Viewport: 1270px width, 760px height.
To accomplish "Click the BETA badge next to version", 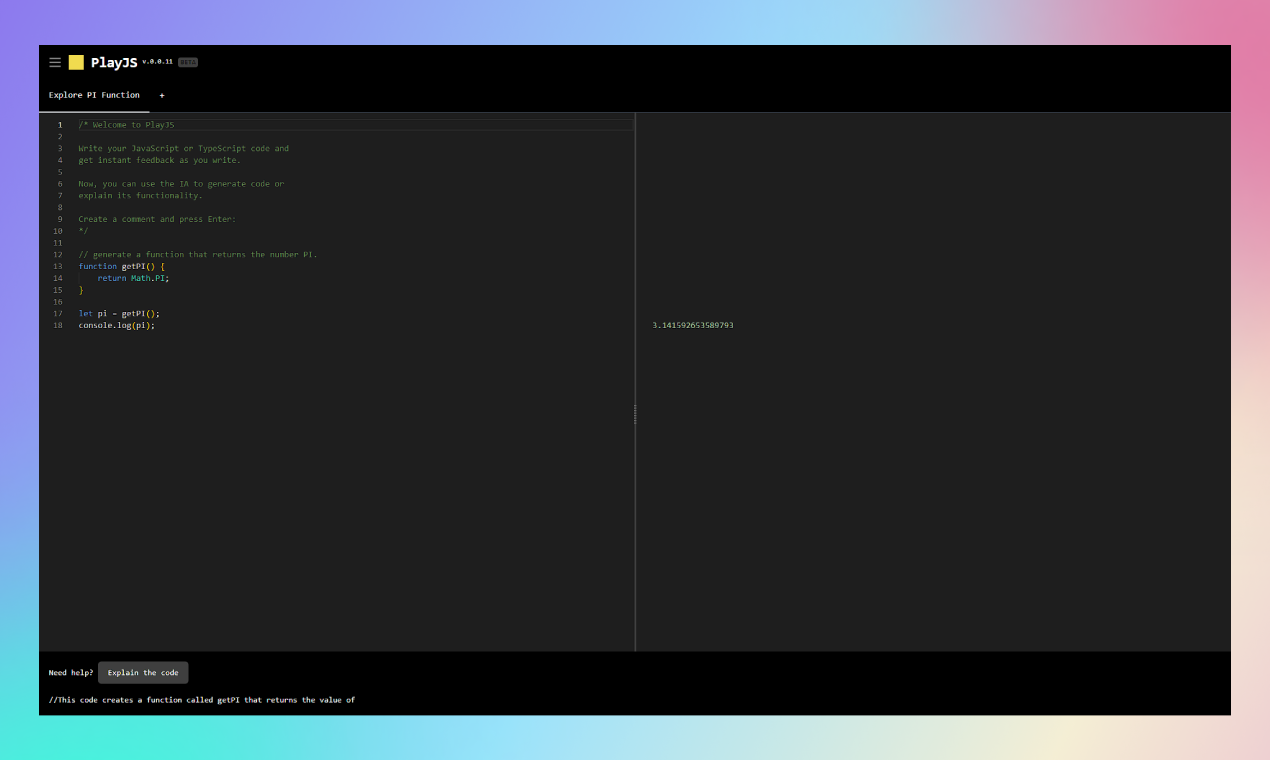I will (189, 61).
